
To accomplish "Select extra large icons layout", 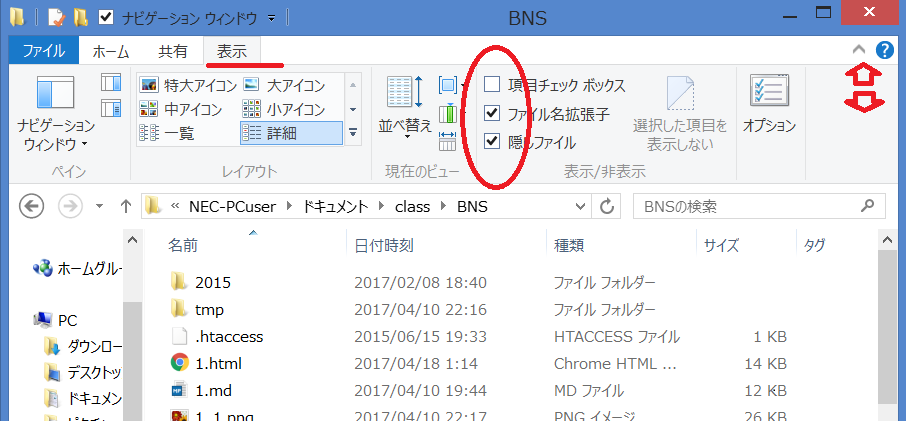I will click(188, 85).
